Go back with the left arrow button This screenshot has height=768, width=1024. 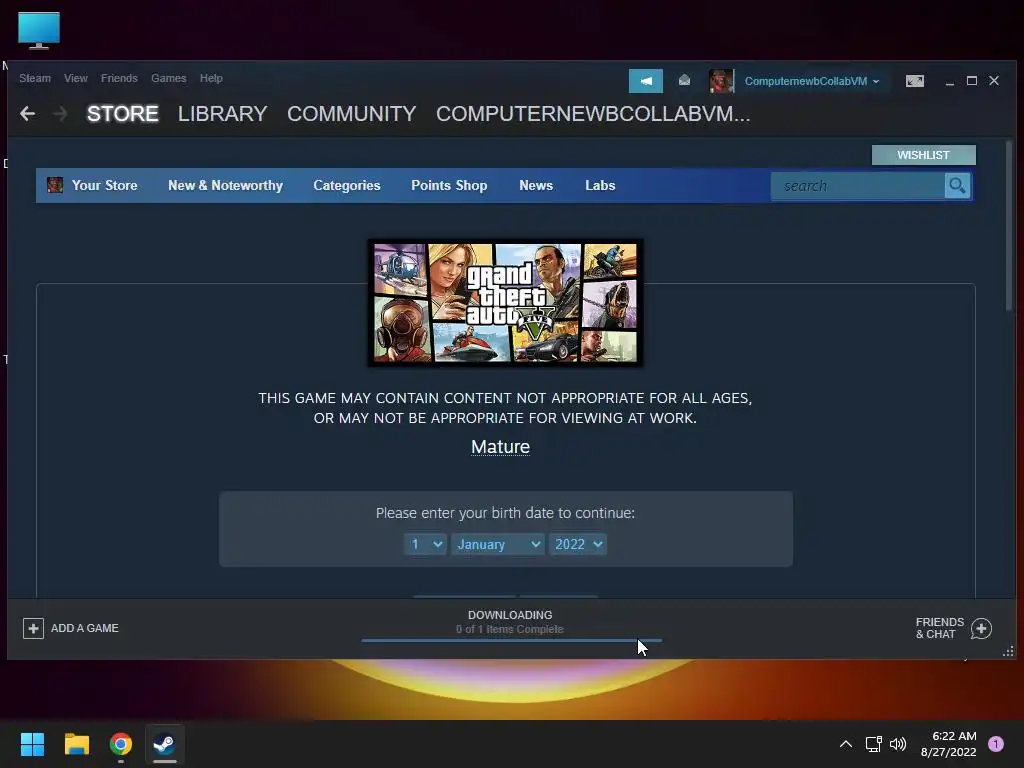(27, 114)
